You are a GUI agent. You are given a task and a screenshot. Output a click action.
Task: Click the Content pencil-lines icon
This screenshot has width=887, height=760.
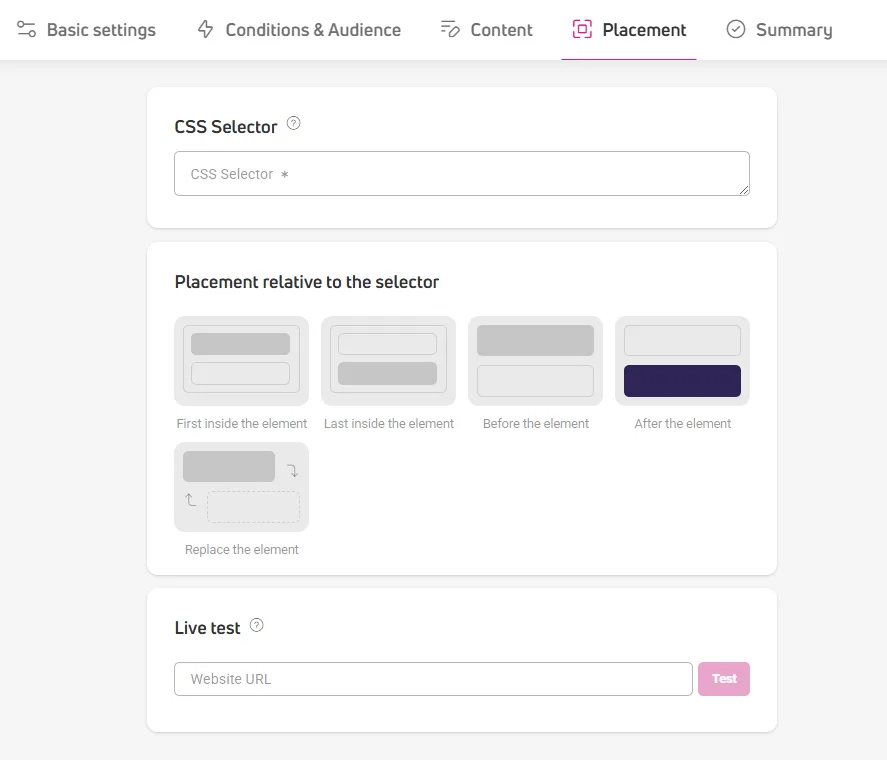(x=450, y=29)
